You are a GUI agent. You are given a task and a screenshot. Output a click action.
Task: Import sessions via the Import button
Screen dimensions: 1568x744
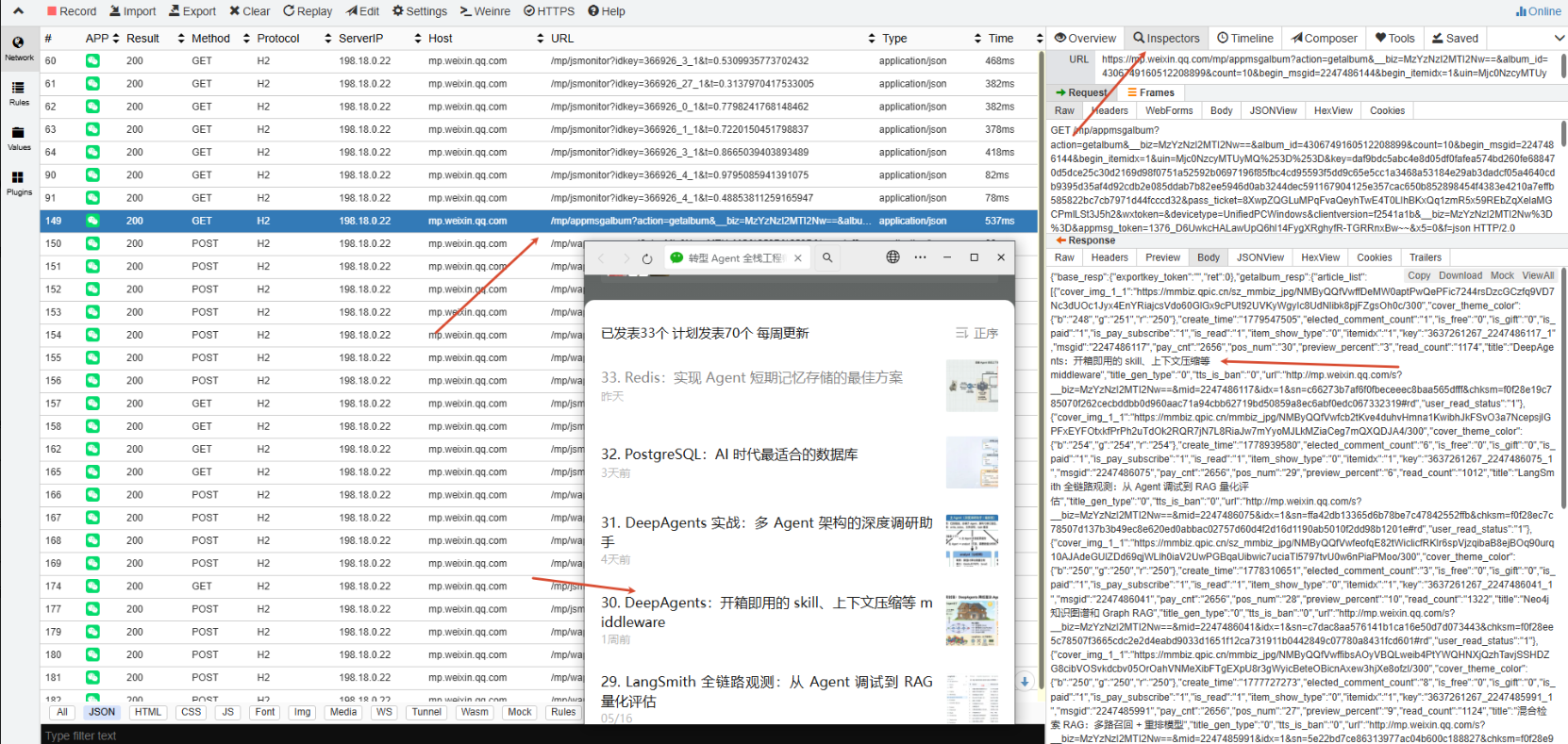(133, 11)
